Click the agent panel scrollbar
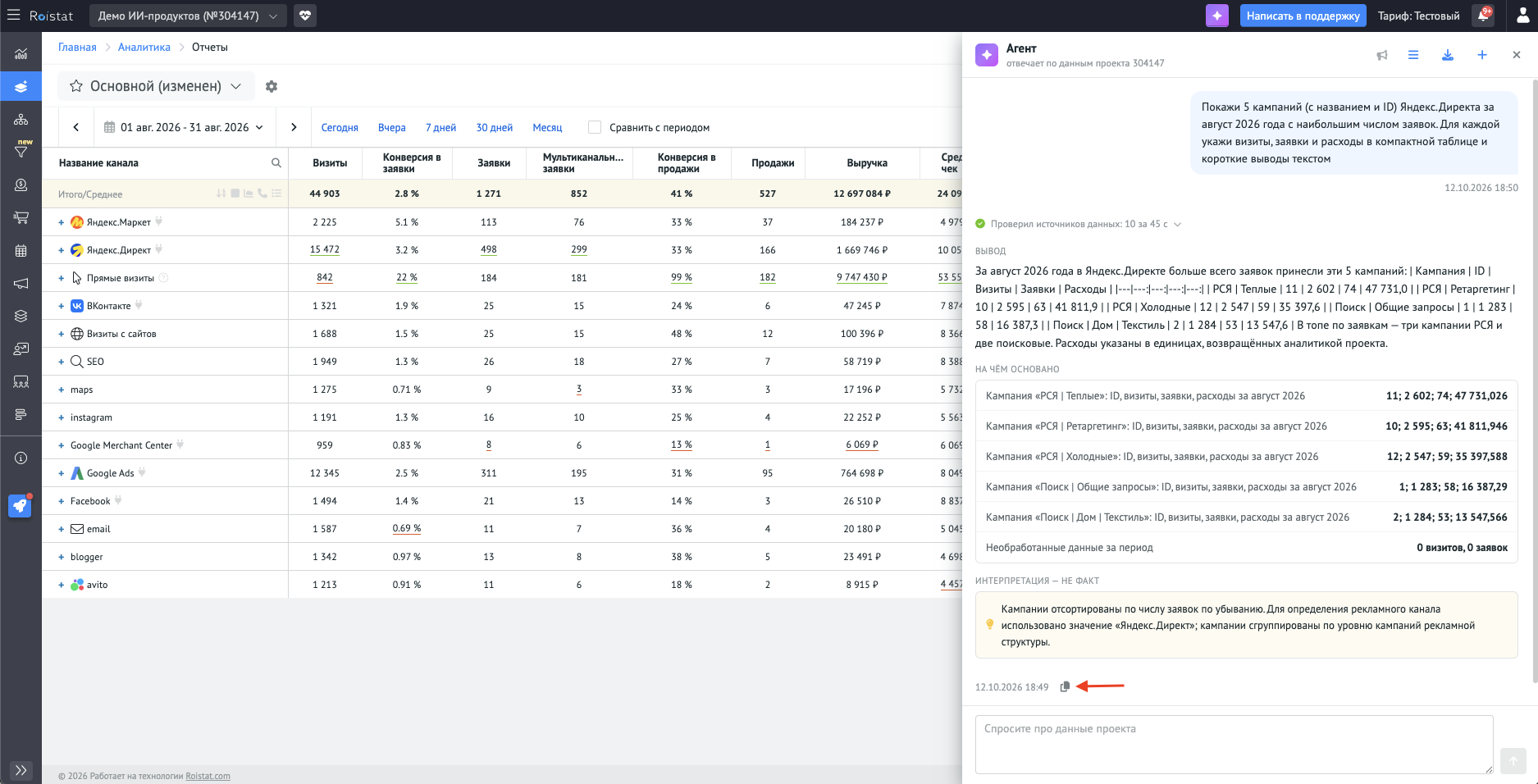1538x784 pixels. tap(1534, 381)
